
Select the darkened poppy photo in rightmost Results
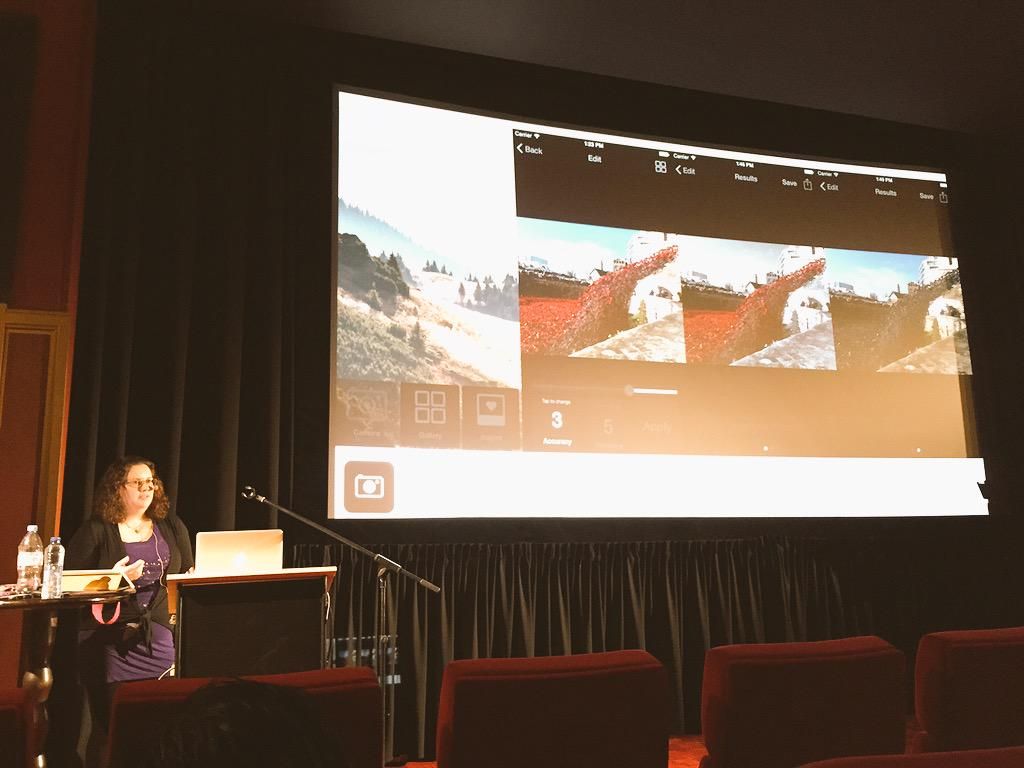pyautogui.click(x=898, y=320)
